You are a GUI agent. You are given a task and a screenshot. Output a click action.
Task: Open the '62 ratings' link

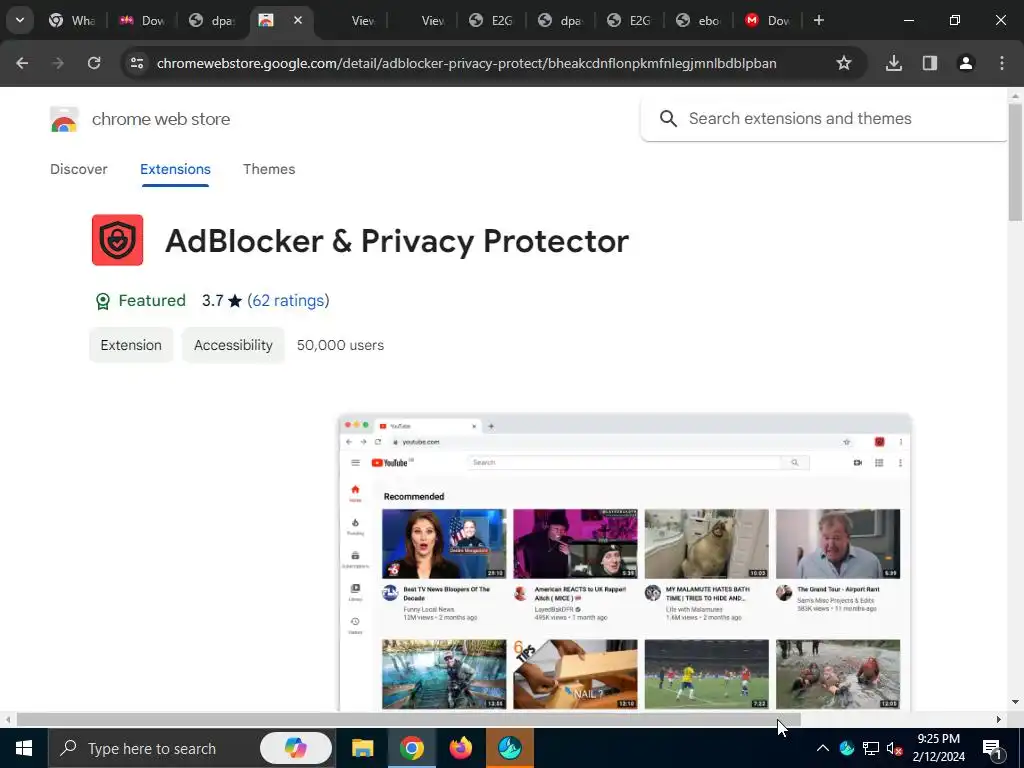[288, 300]
